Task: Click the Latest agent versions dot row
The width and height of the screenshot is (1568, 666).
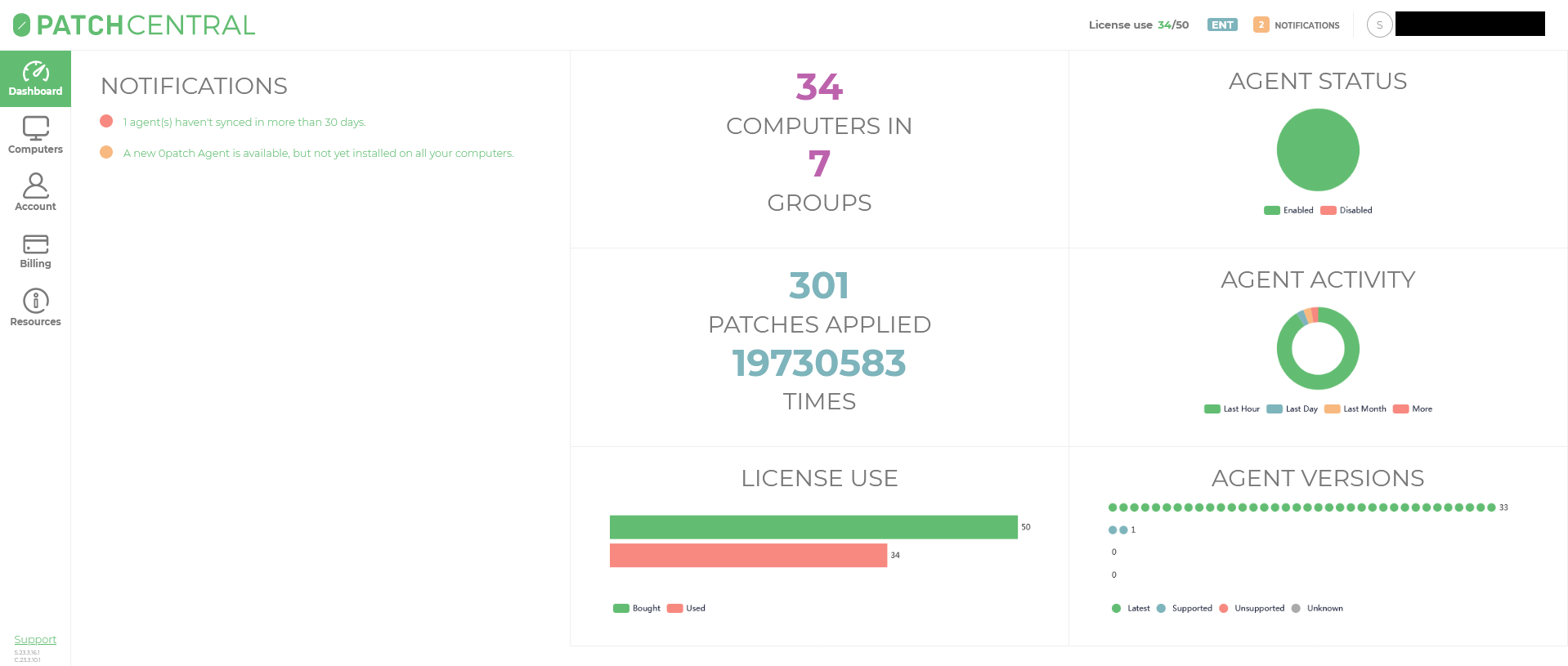Action: pyautogui.click(x=1301, y=507)
